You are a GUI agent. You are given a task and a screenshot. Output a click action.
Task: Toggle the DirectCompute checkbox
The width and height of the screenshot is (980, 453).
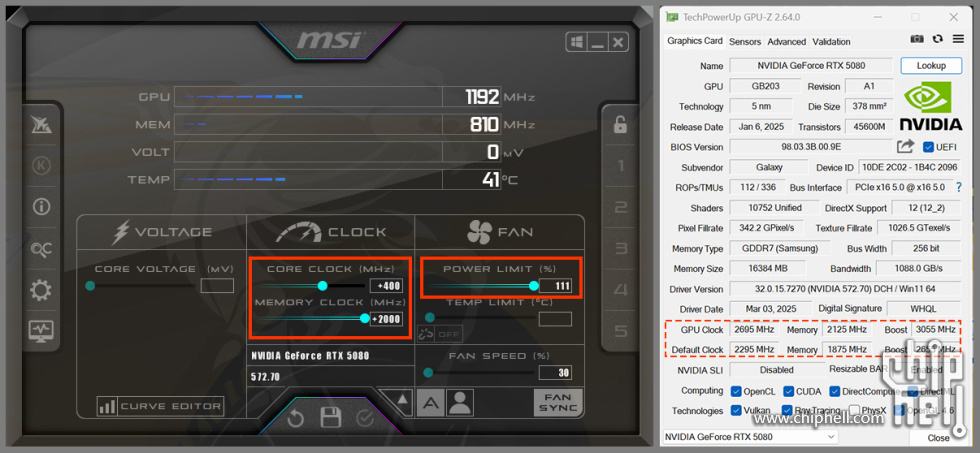835,391
